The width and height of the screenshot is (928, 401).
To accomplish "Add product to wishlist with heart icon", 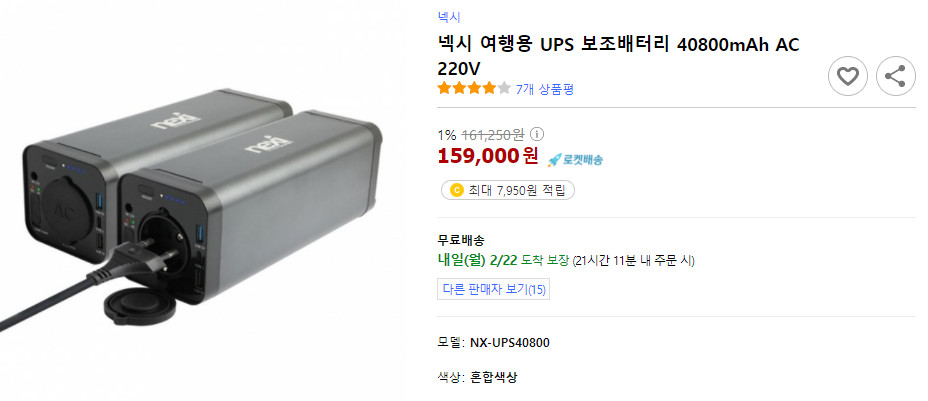I will pos(848,76).
